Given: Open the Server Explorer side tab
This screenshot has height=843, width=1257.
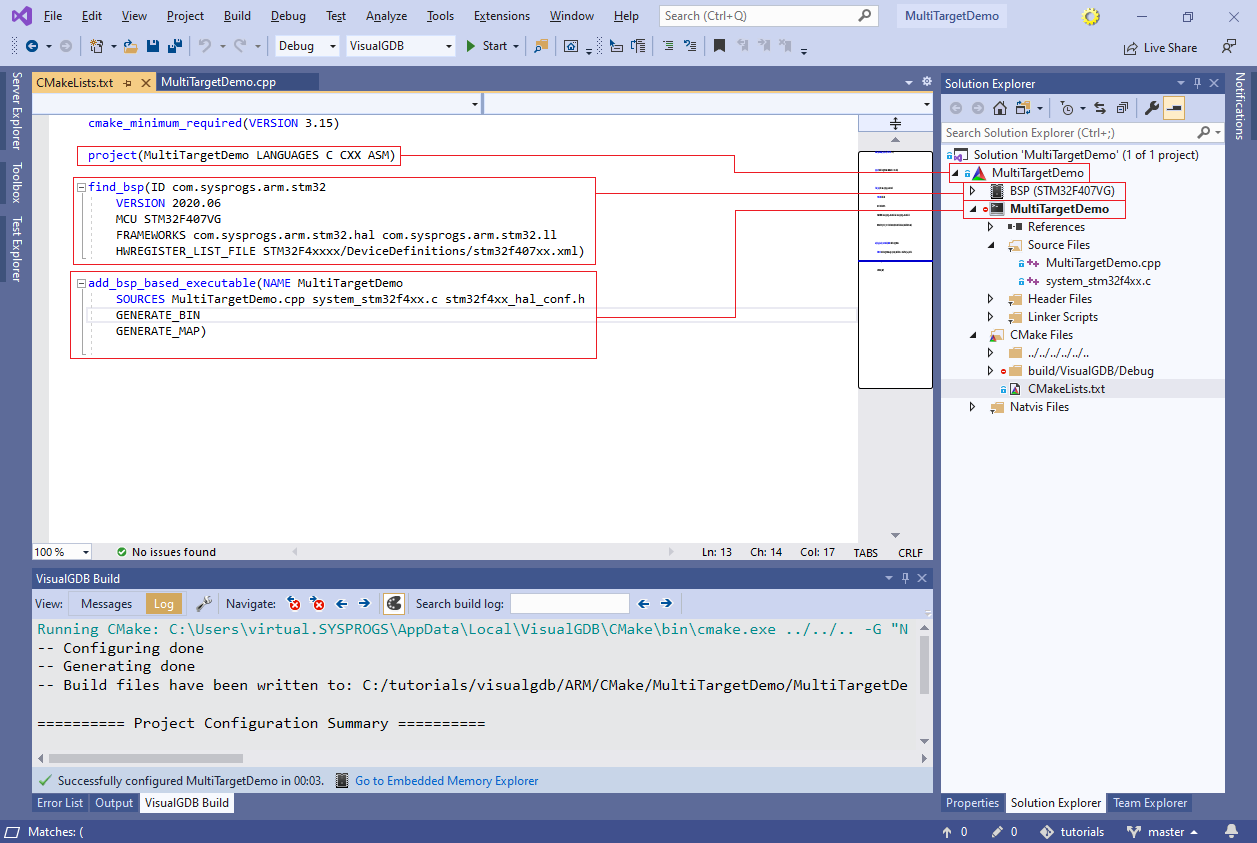Looking at the screenshot, I should click(x=16, y=110).
